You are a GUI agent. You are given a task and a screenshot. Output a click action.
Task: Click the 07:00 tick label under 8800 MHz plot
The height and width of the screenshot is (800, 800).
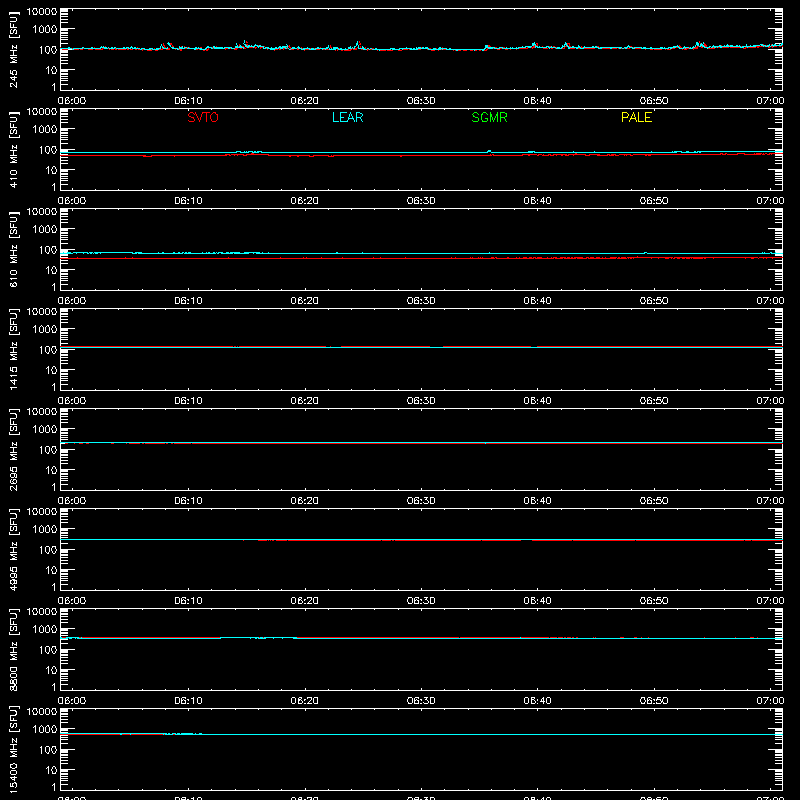coord(770,701)
